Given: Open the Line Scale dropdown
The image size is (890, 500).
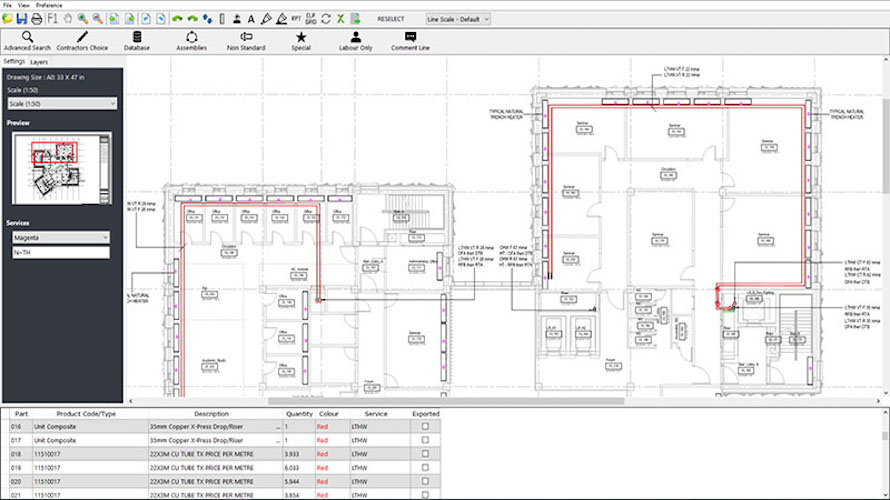Looking at the screenshot, I should [457, 19].
